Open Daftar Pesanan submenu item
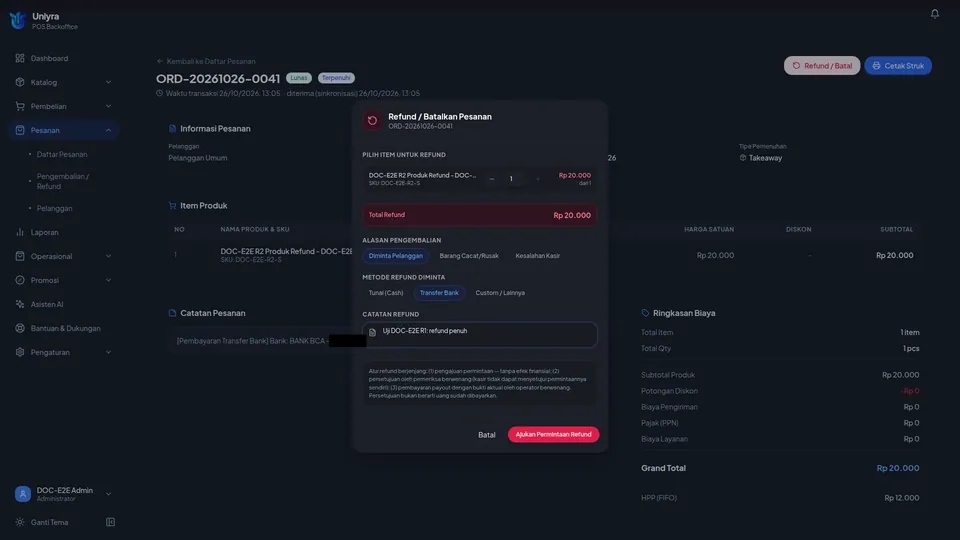The height and width of the screenshot is (540, 960). 62,154
